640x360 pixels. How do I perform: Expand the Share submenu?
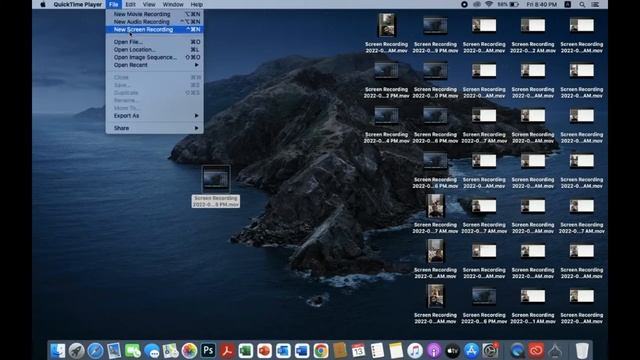click(154, 128)
